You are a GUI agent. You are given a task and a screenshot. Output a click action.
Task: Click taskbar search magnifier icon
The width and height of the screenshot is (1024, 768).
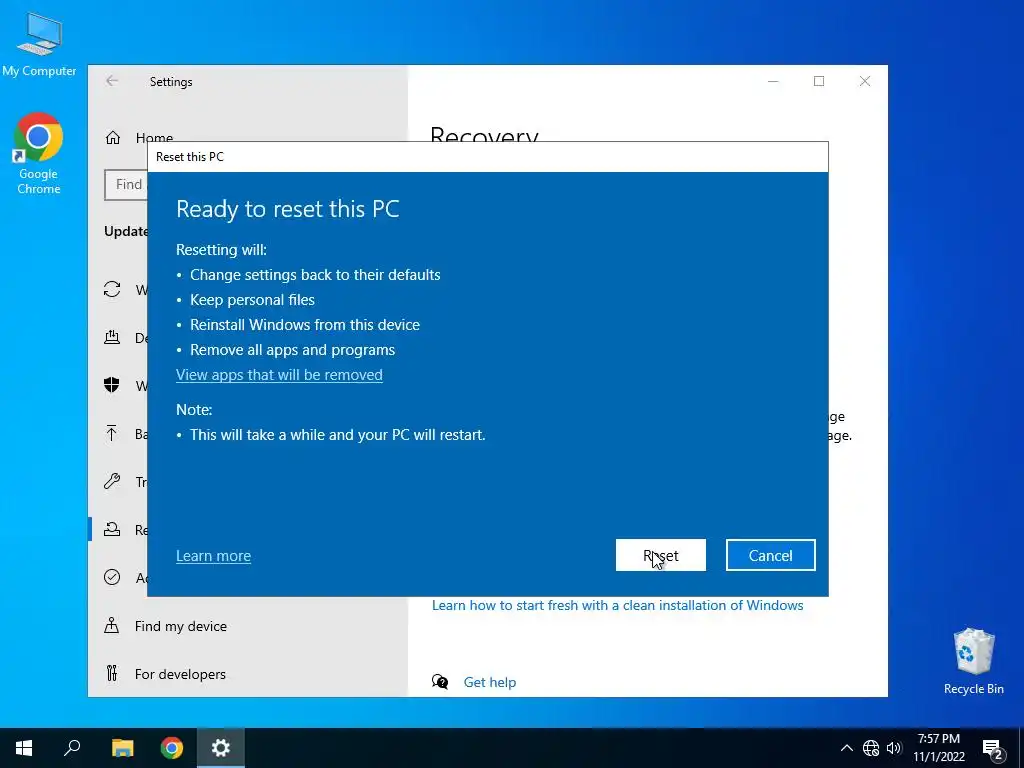click(x=72, y=748)
